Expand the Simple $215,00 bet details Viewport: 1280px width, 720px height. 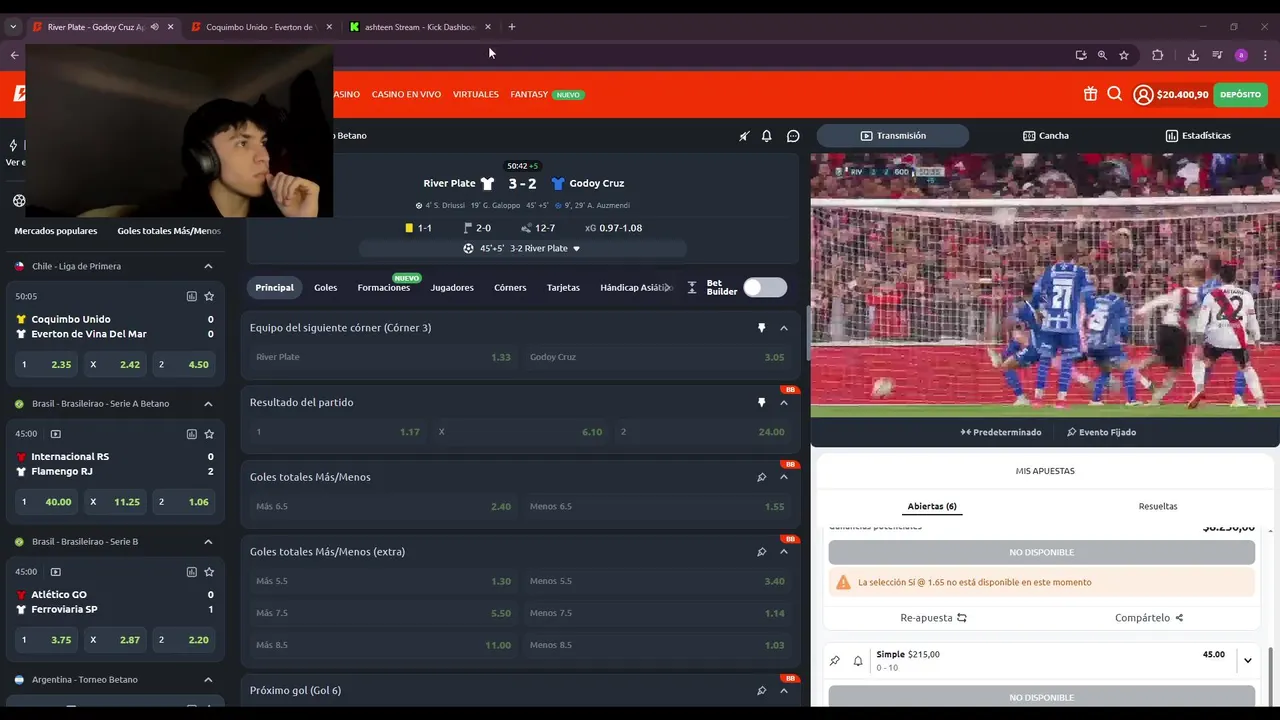[x=1247, y=660]
